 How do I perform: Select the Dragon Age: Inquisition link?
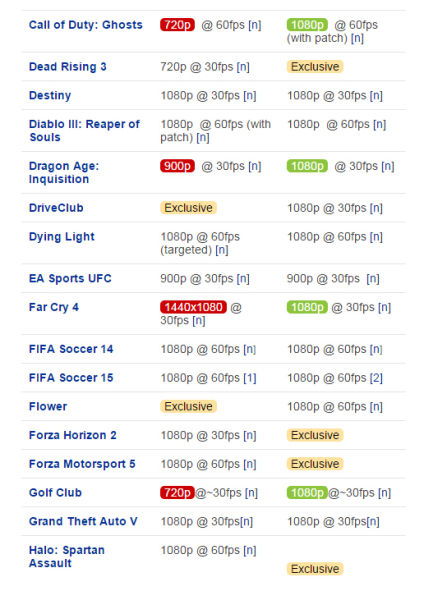[x=64, y=173]
